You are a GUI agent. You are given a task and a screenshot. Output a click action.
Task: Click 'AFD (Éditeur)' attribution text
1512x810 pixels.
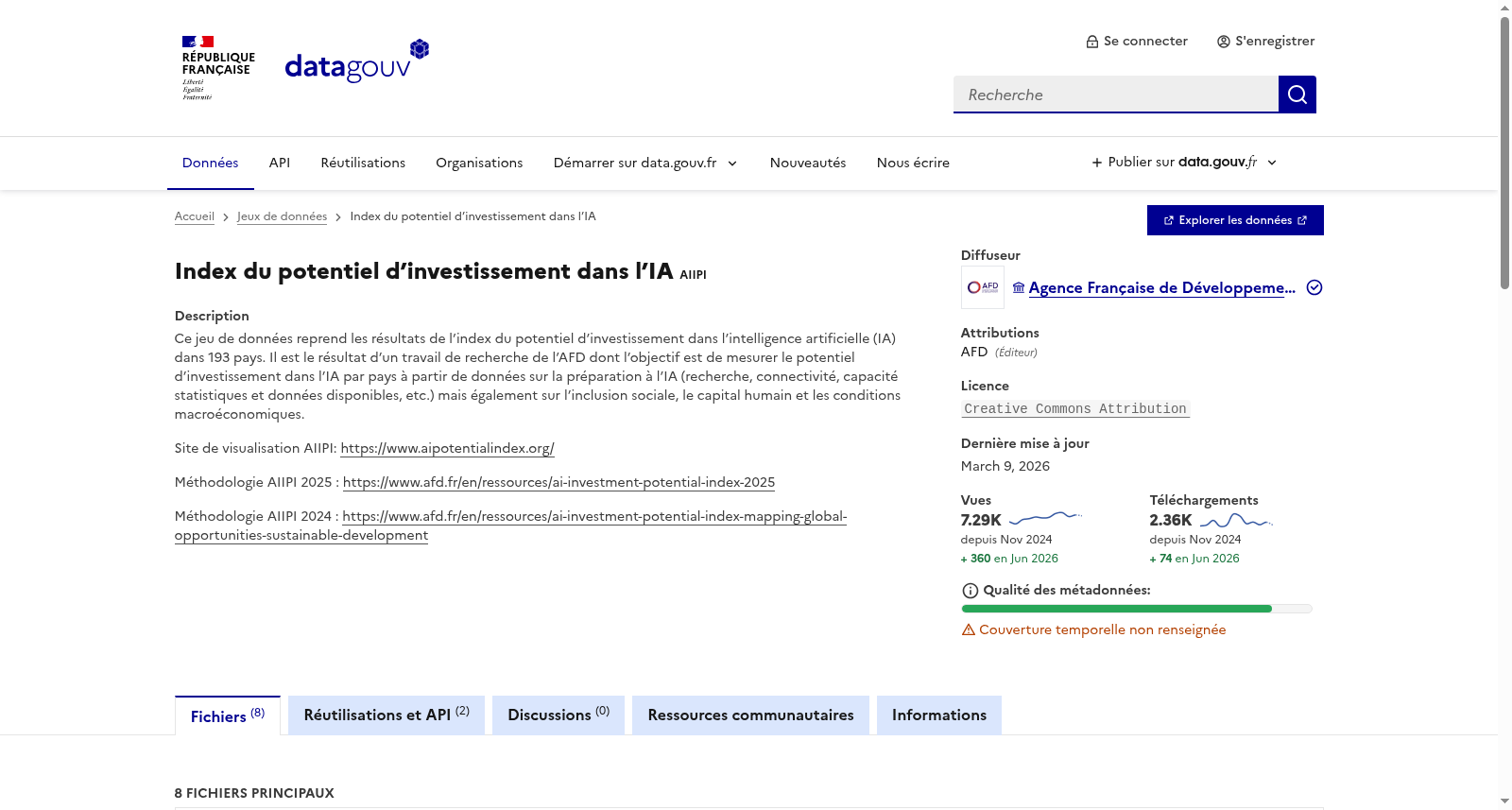(999, 352)
